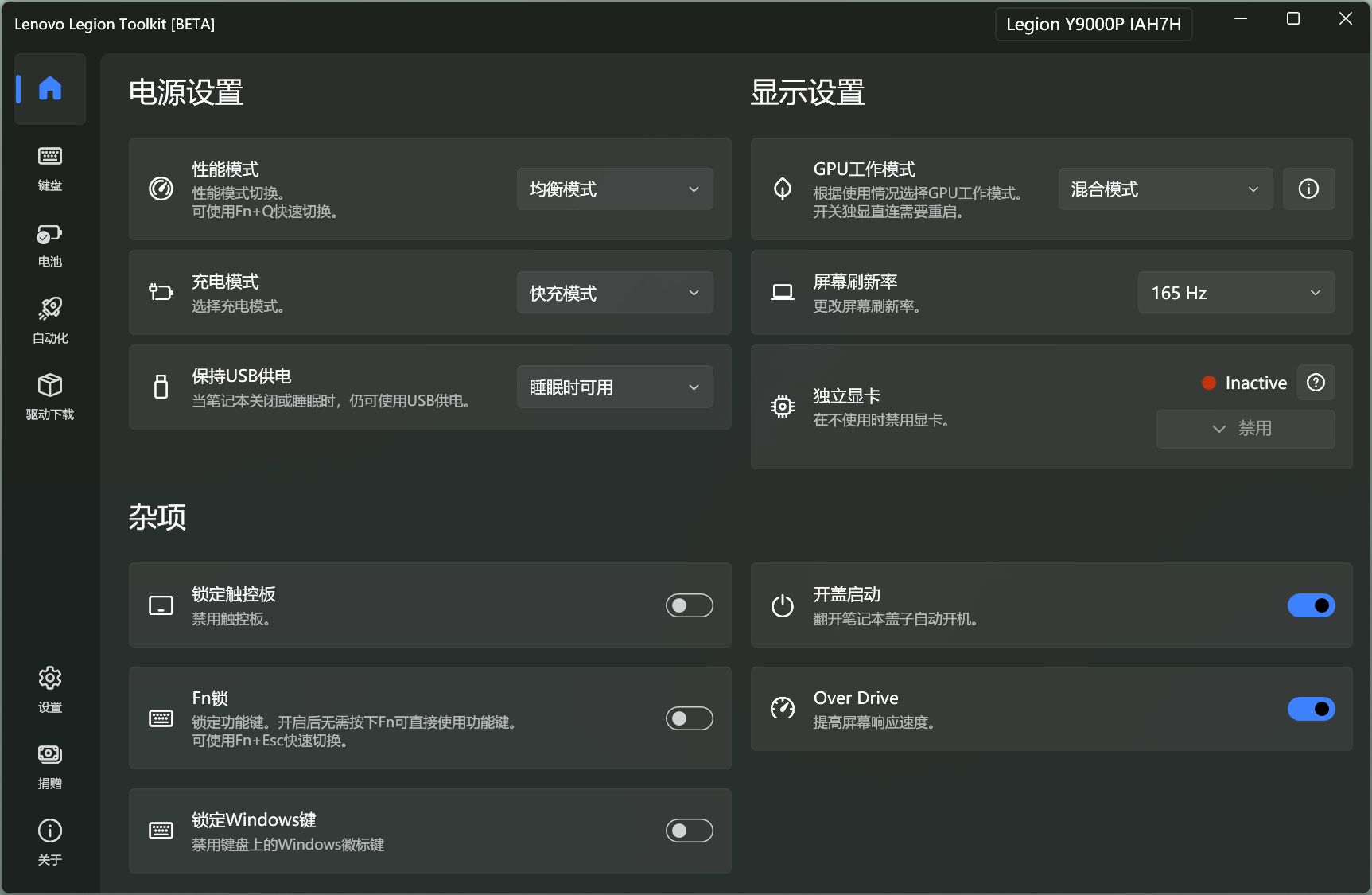The height and width of the screenshot is (895, 1372).
Task: Show GPU working mode info
Action: pos(1308,189)
